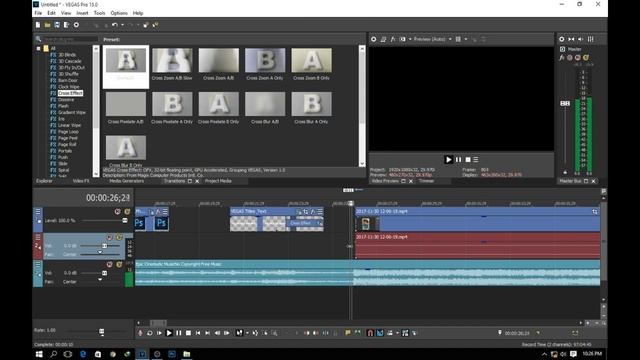Insert a marker using the transport bar icon

coord(348,333)
